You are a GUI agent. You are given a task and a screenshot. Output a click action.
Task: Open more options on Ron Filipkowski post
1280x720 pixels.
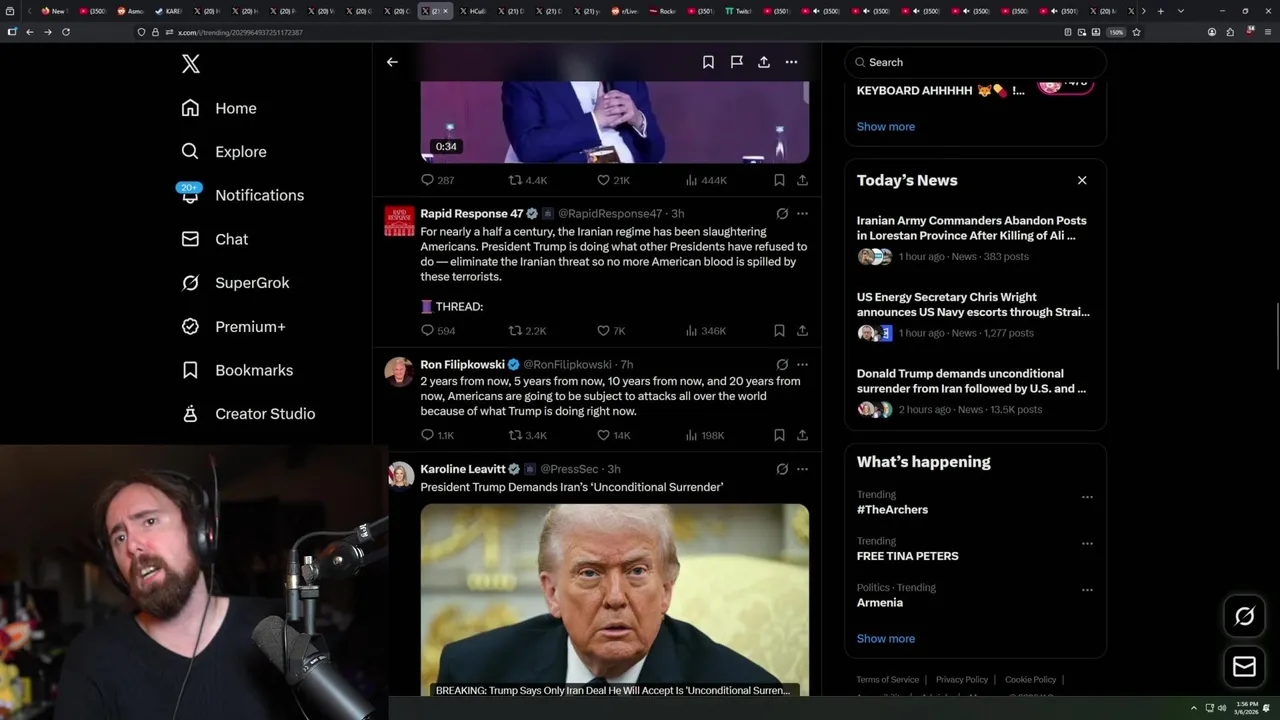click(802, 365)
